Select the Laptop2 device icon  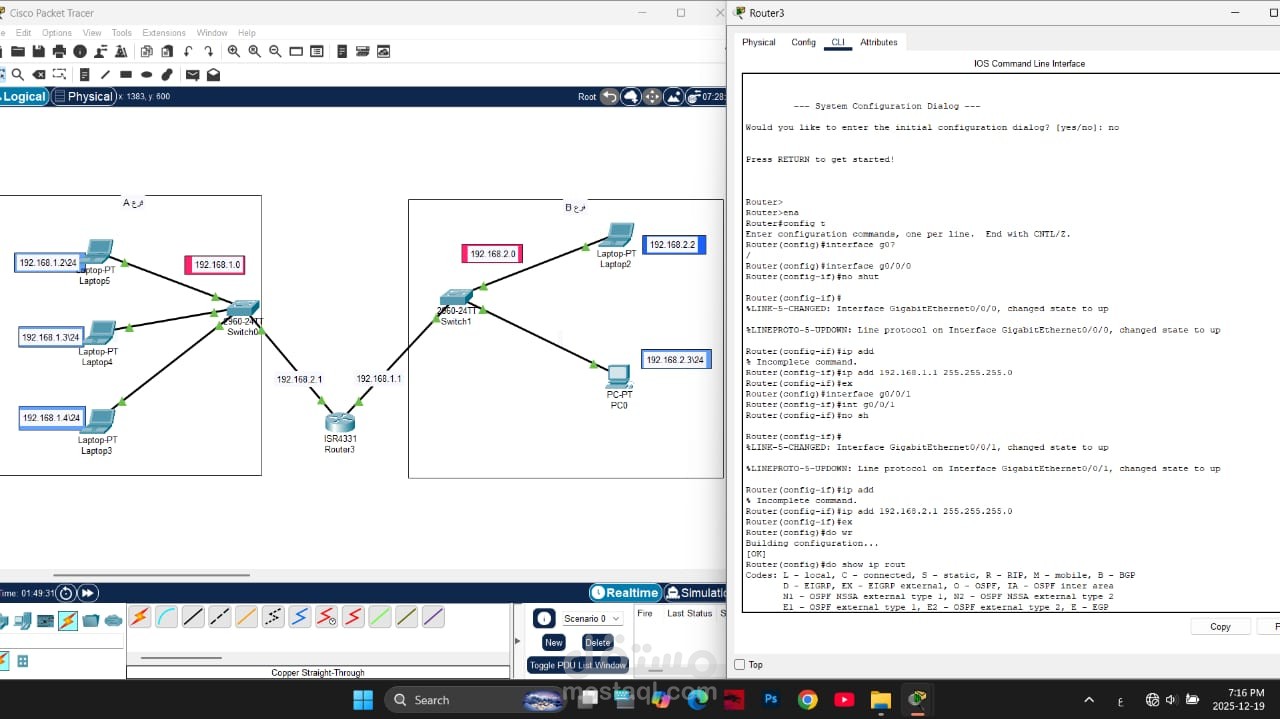618,235
